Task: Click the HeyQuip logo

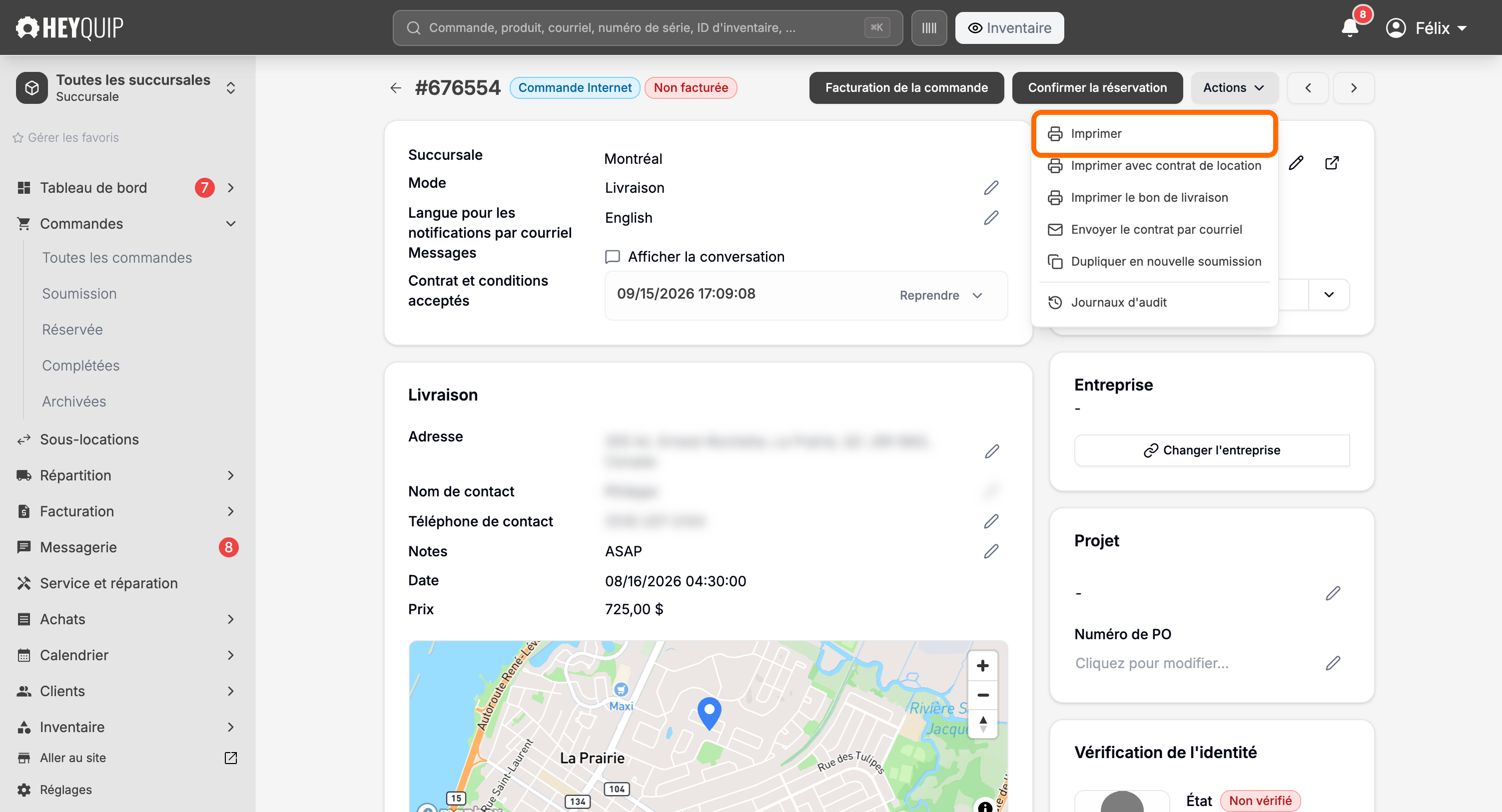Action: (x=69, y=27)
